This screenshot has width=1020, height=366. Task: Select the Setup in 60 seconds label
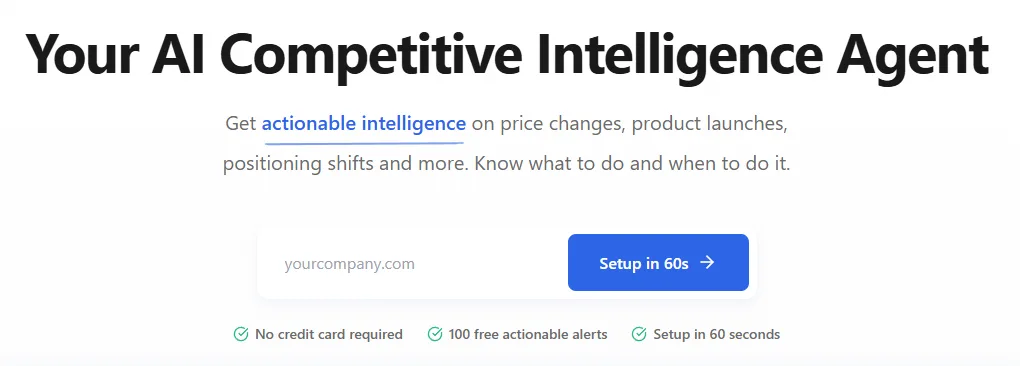pyautogui.click(x=716, y=334)
